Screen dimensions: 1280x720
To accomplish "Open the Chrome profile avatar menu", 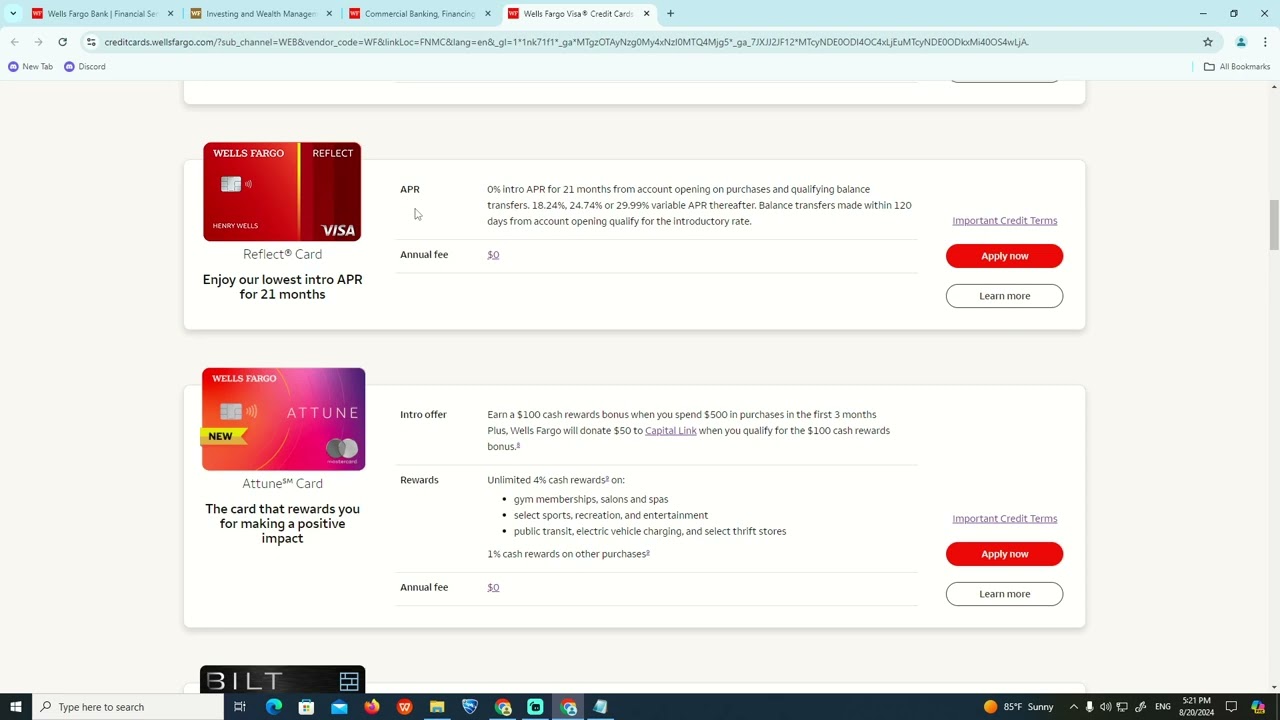I will [1241, 42].
